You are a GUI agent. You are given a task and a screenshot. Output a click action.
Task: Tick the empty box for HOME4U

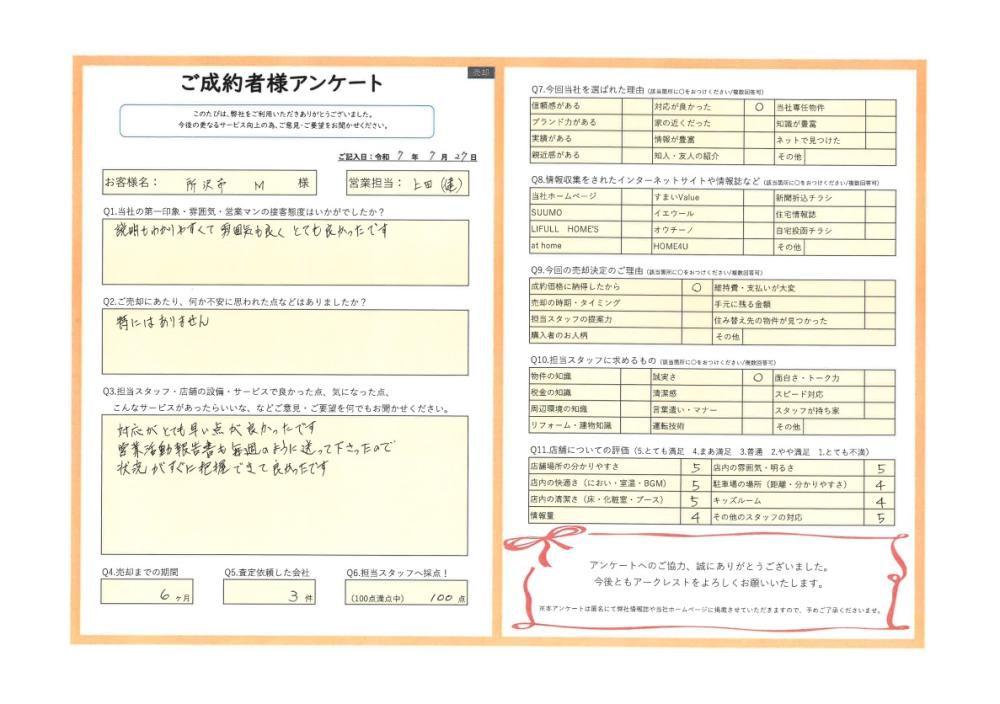758,246
